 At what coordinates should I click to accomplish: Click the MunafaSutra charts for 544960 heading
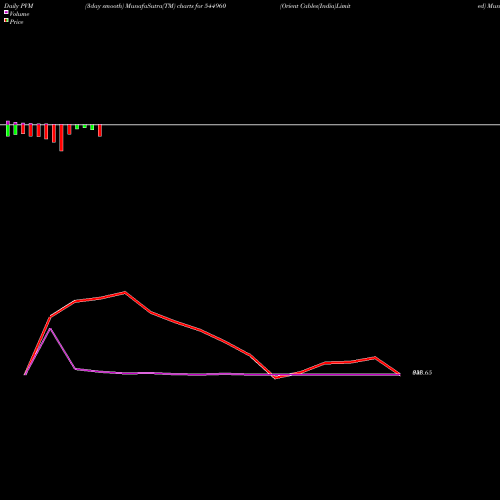click(x=155, y=6)
